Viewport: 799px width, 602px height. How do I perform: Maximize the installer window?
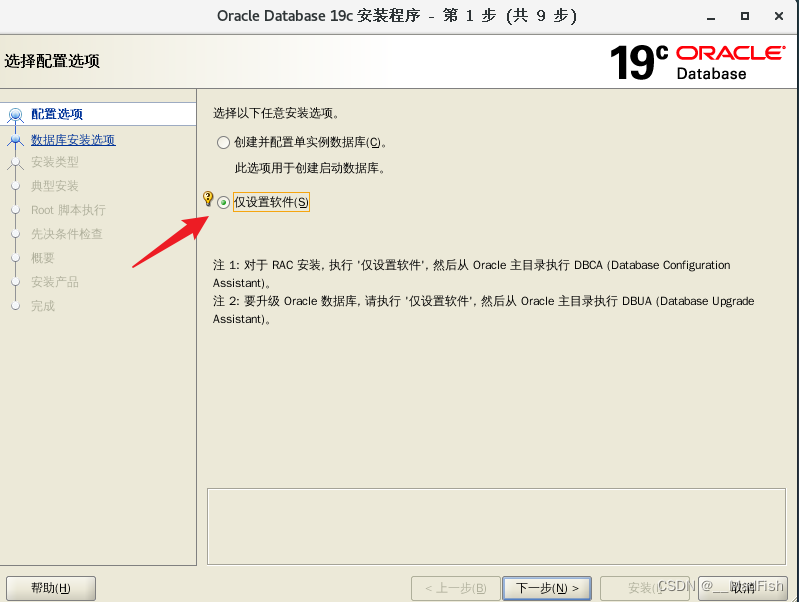[744, 16]
